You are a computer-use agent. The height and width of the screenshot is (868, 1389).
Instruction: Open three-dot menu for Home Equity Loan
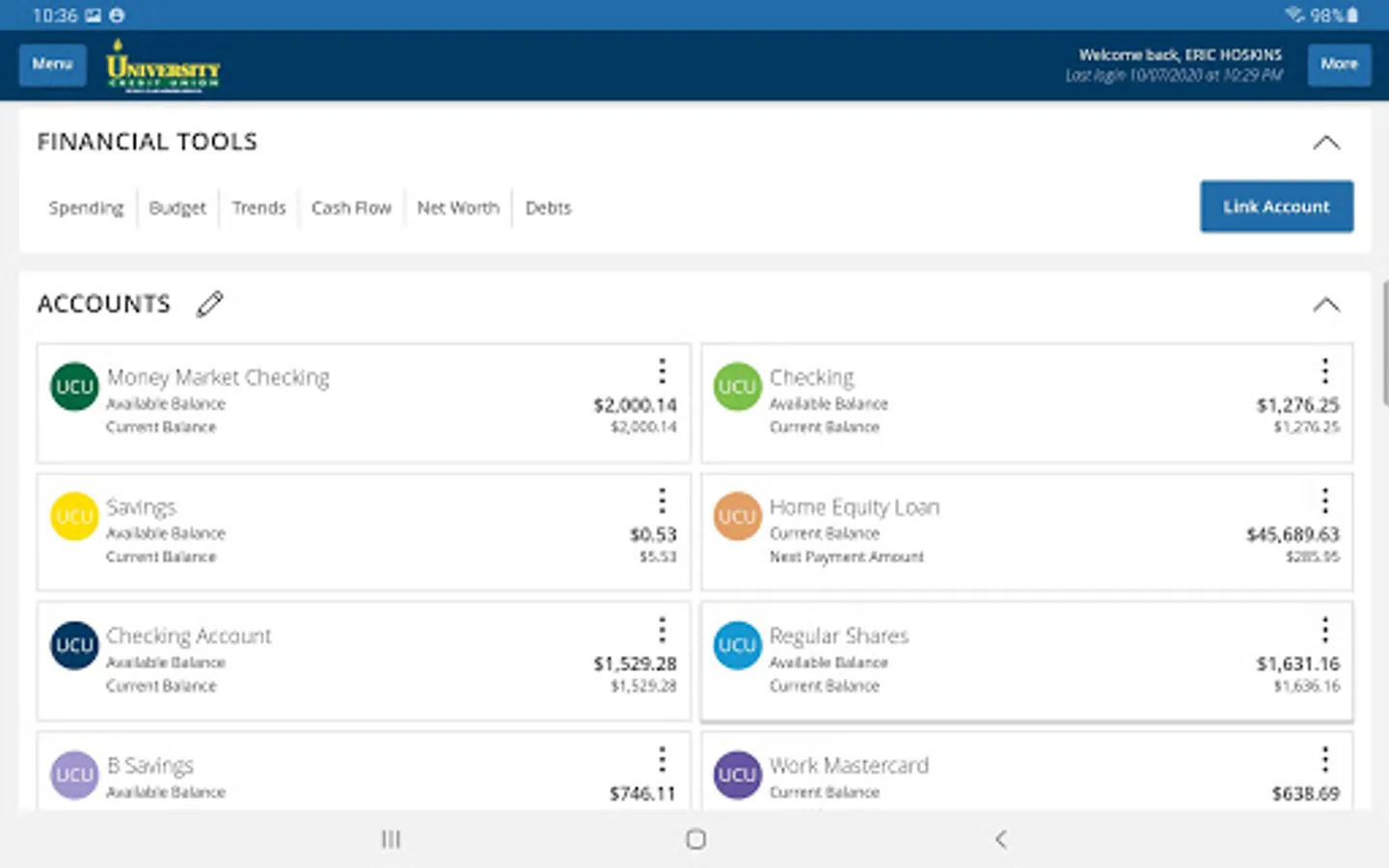tap(1324, 501)
